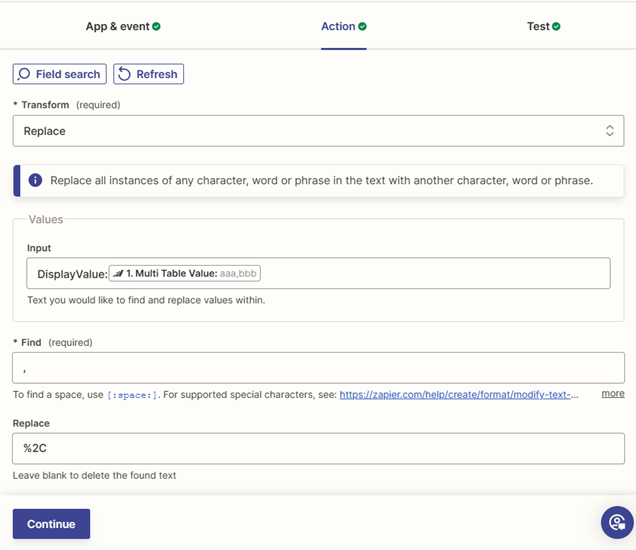The width and height of the screenshot is (636, 550).
Task: Click the blue info icon in the Replace description
Action: [35, 180]
